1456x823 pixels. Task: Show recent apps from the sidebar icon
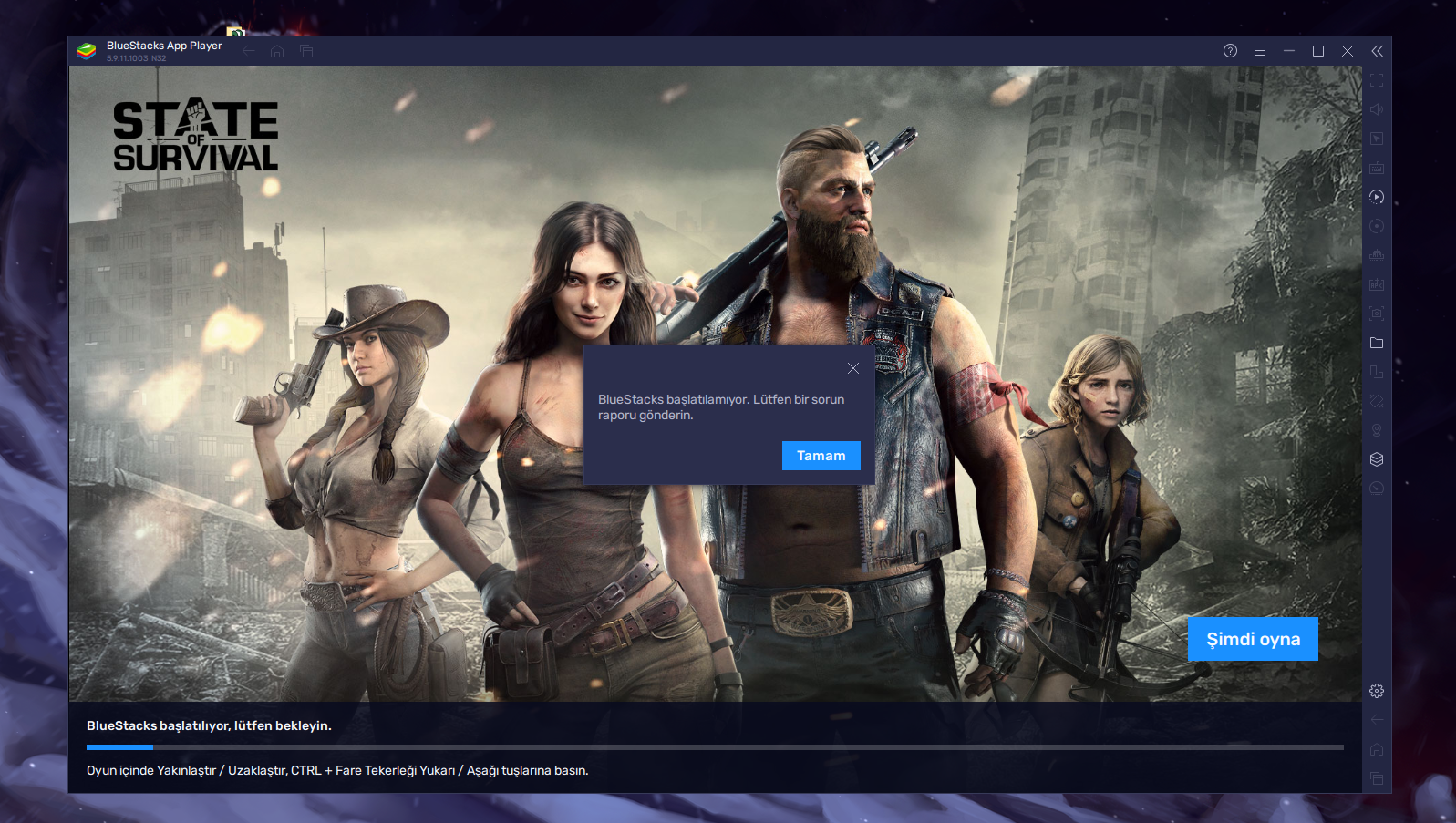tap(1377, 778)
